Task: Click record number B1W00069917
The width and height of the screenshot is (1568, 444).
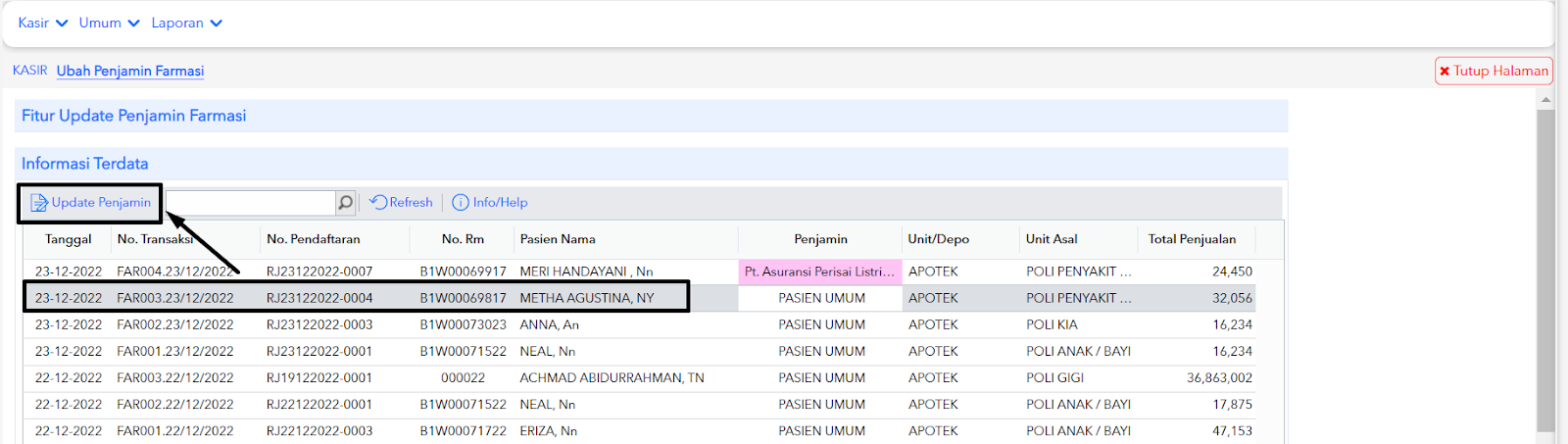Action: pos(464,271)
